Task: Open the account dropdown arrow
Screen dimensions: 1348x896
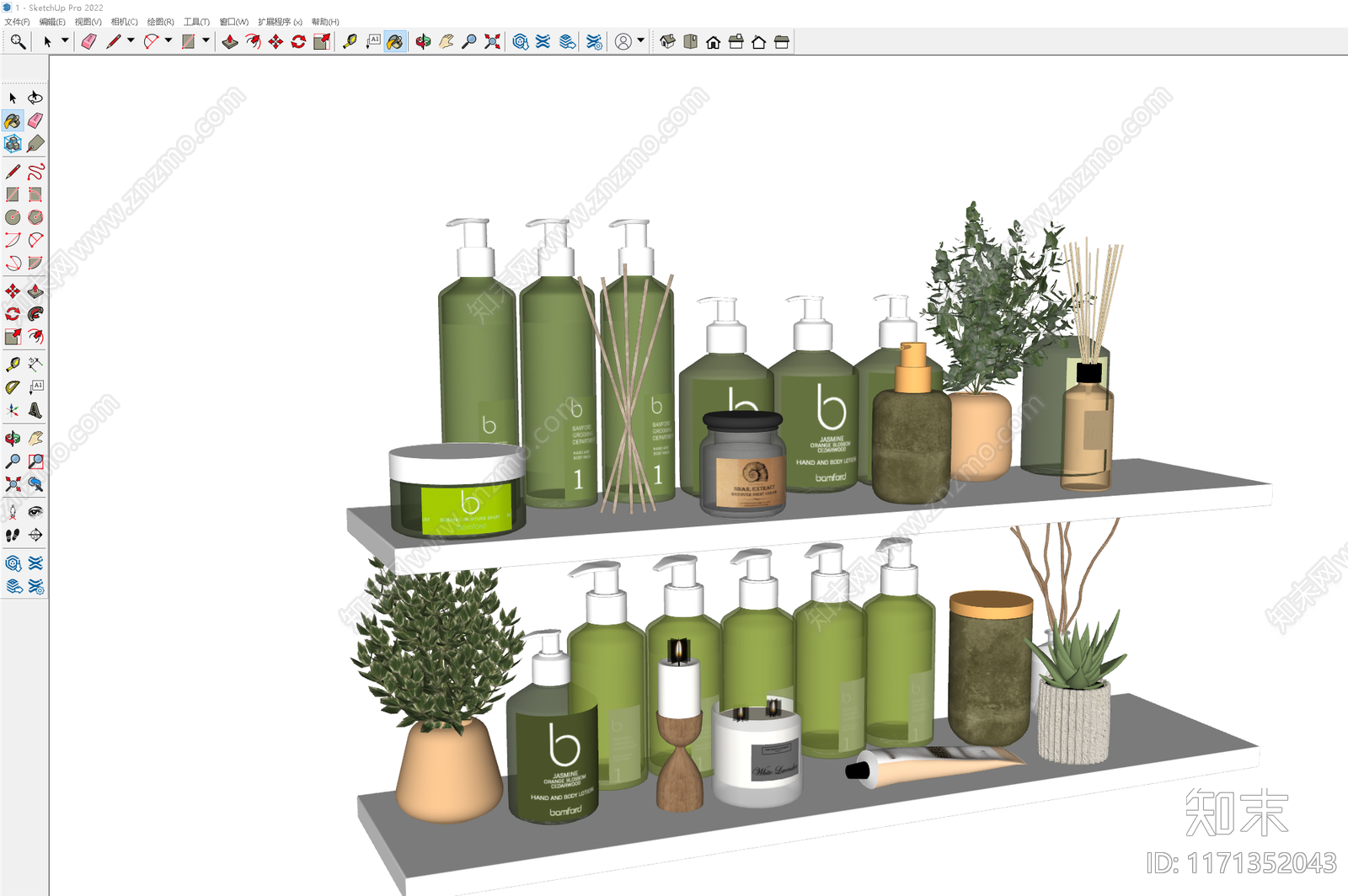Action: [x=641, y=40]
